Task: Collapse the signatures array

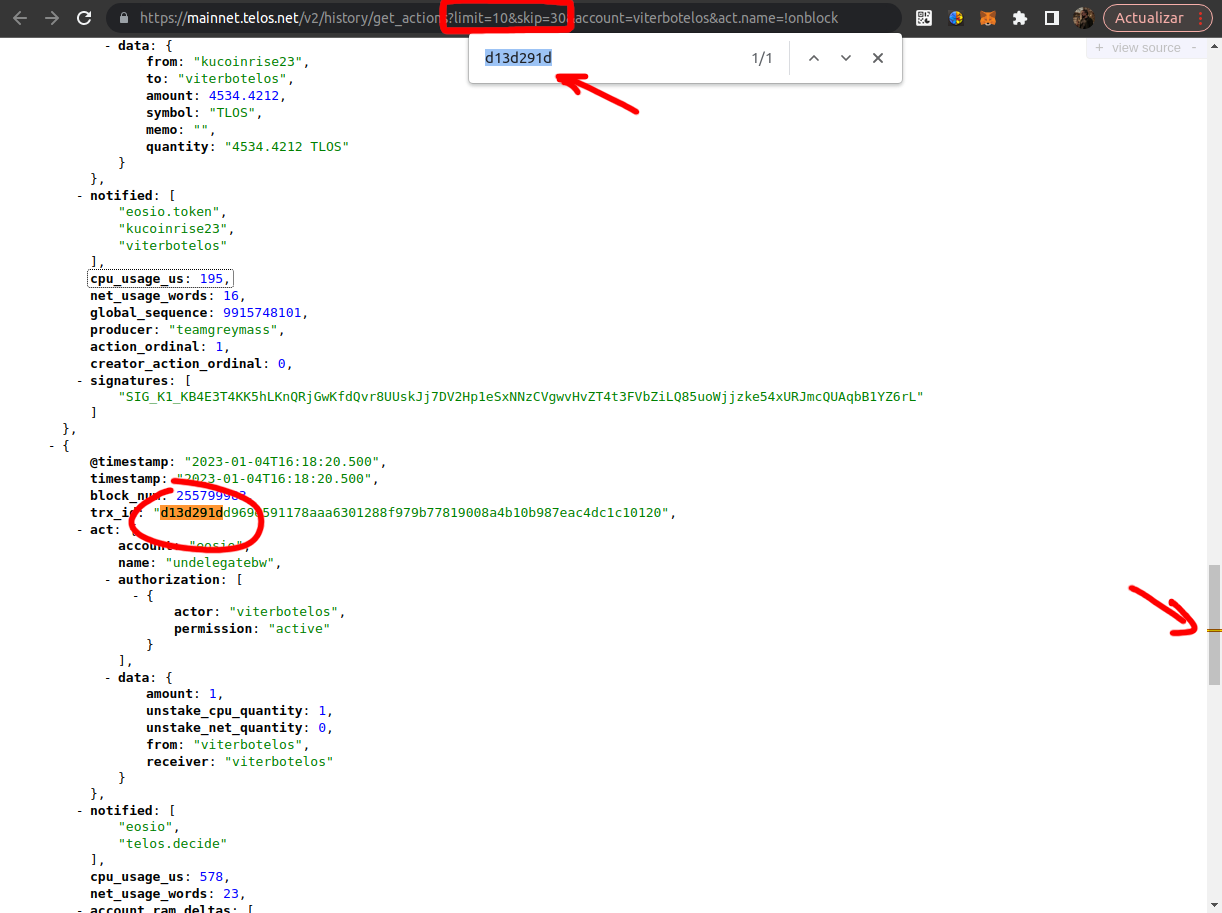Action: point(78,380)
